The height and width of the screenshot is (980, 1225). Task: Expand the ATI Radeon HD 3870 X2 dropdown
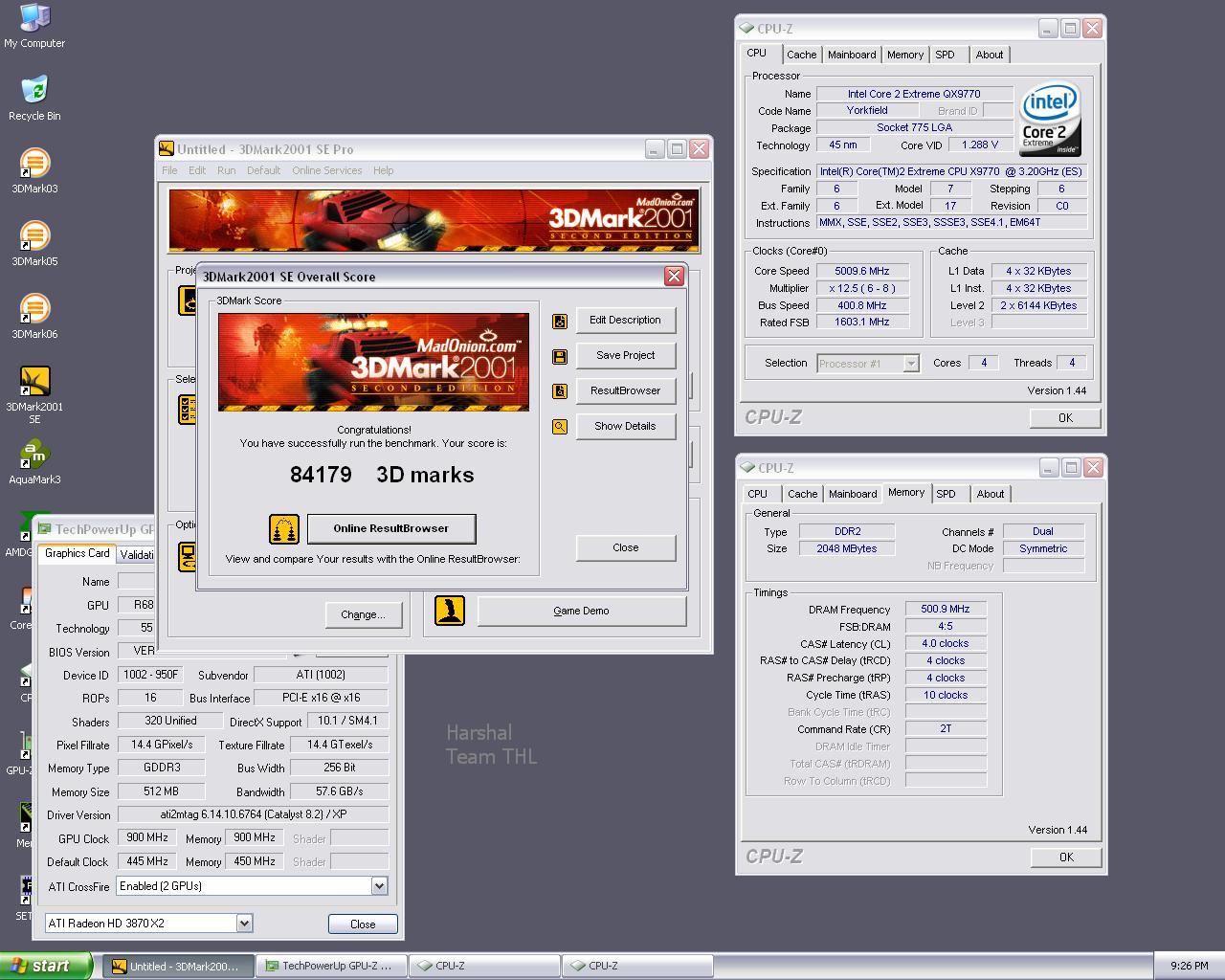tap(244, 924)
